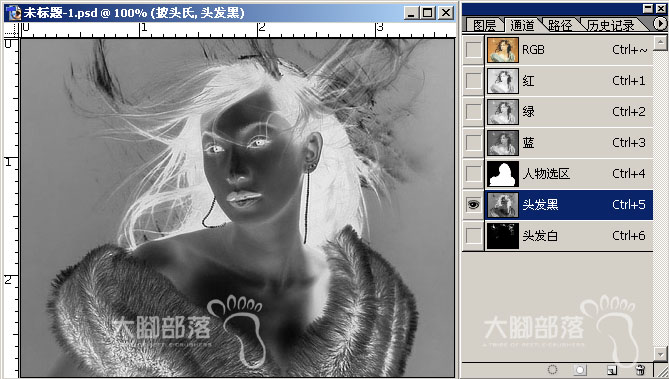Show the 头发白 channel with its eye box
The image size is (669, 379).
[473, 236]
